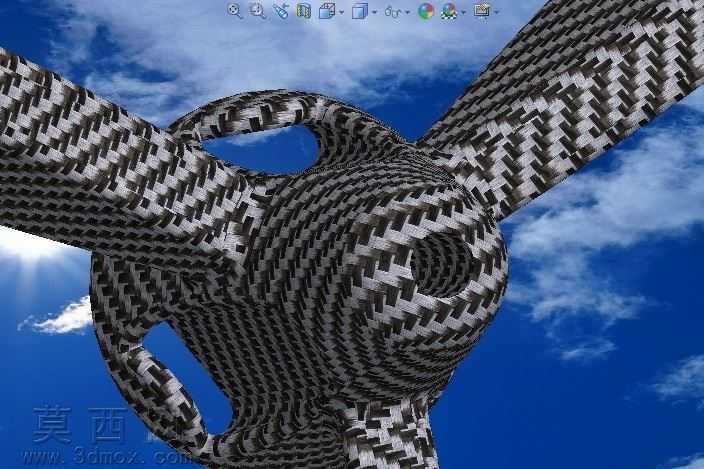
Task: Expand the View Orientation dropdown arrow
Action: click(342, 12)
